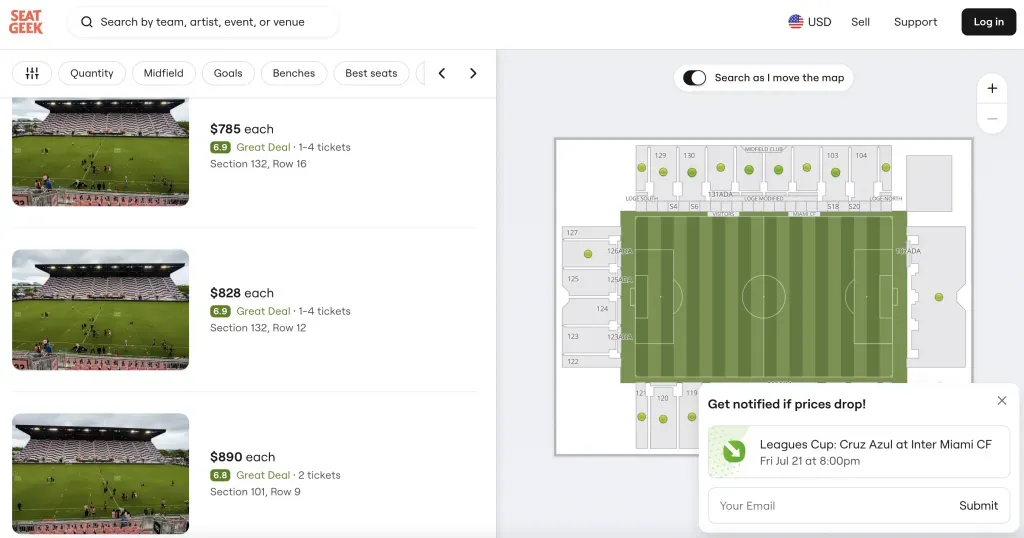Open the Quantity filter dropdown
The height and width of the screenshot is (538, 1024).
[92, 73]
